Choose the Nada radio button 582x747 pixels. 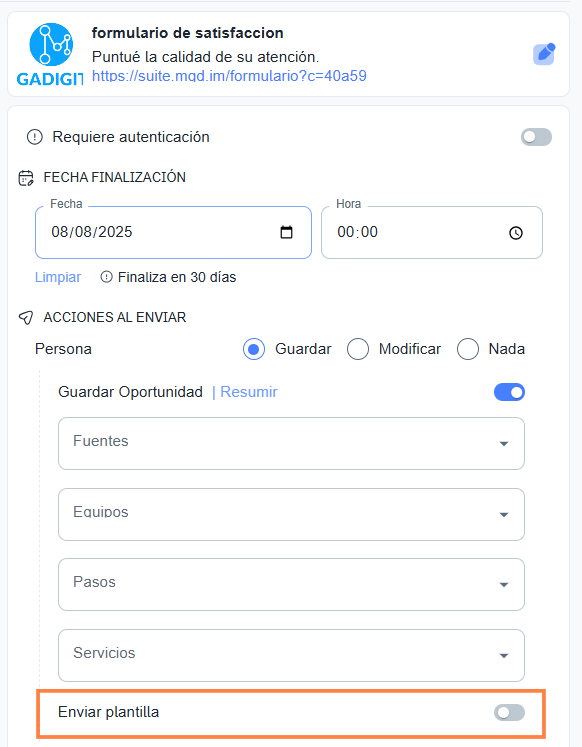[x=468, y=349]
